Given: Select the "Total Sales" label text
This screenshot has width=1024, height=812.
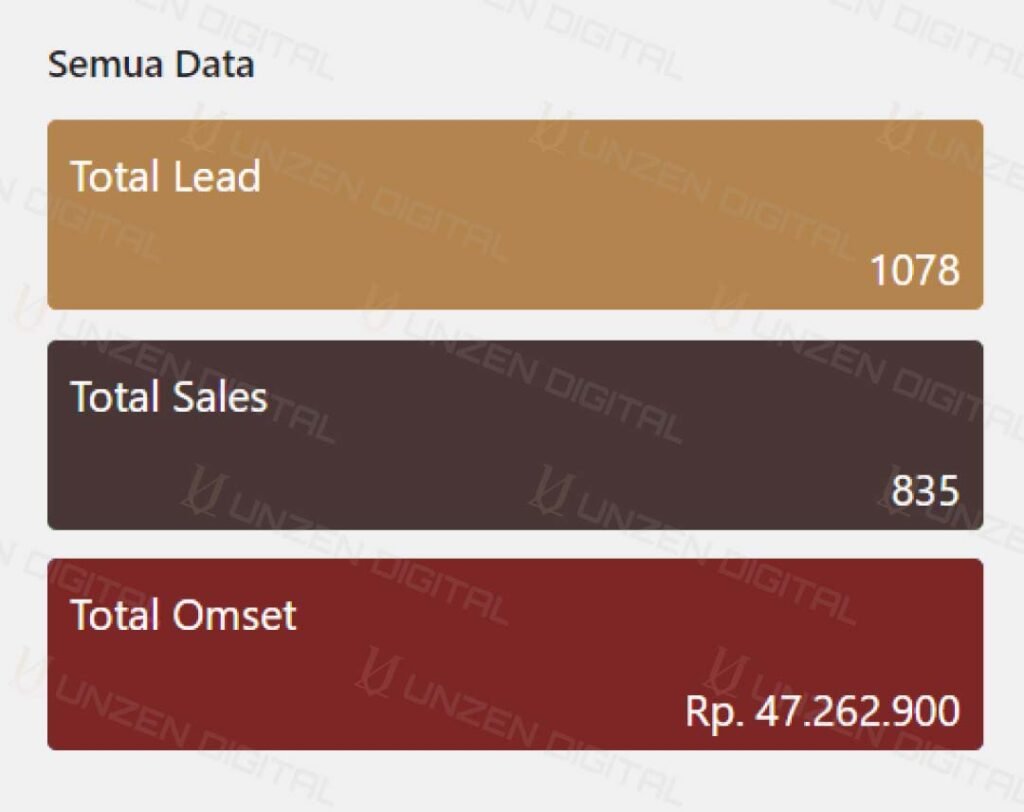Looking at the screenshot, I should click(169, 397).
